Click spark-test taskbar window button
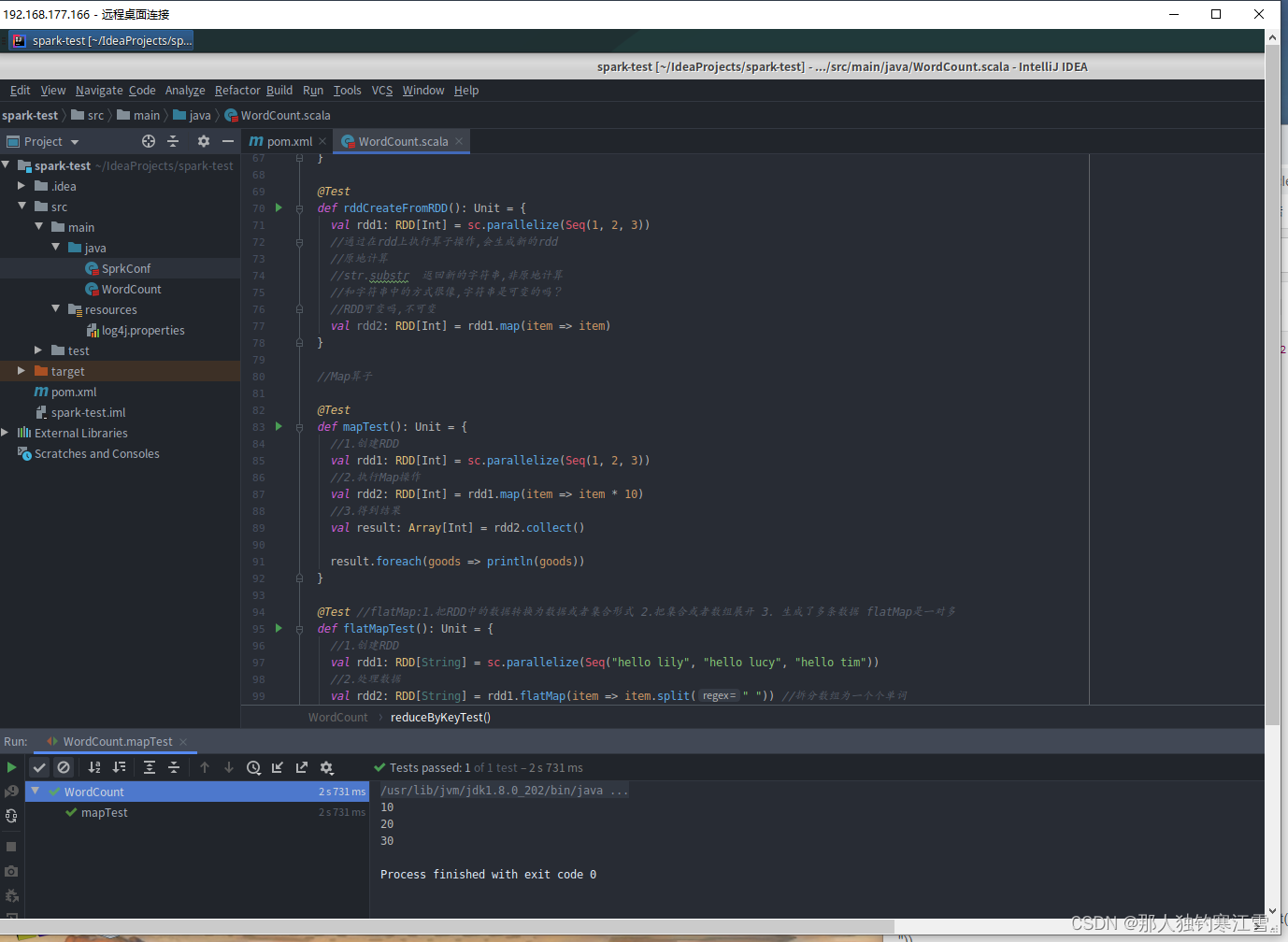The width and height of the screenshot is (1288, 942). click(102, 40)
